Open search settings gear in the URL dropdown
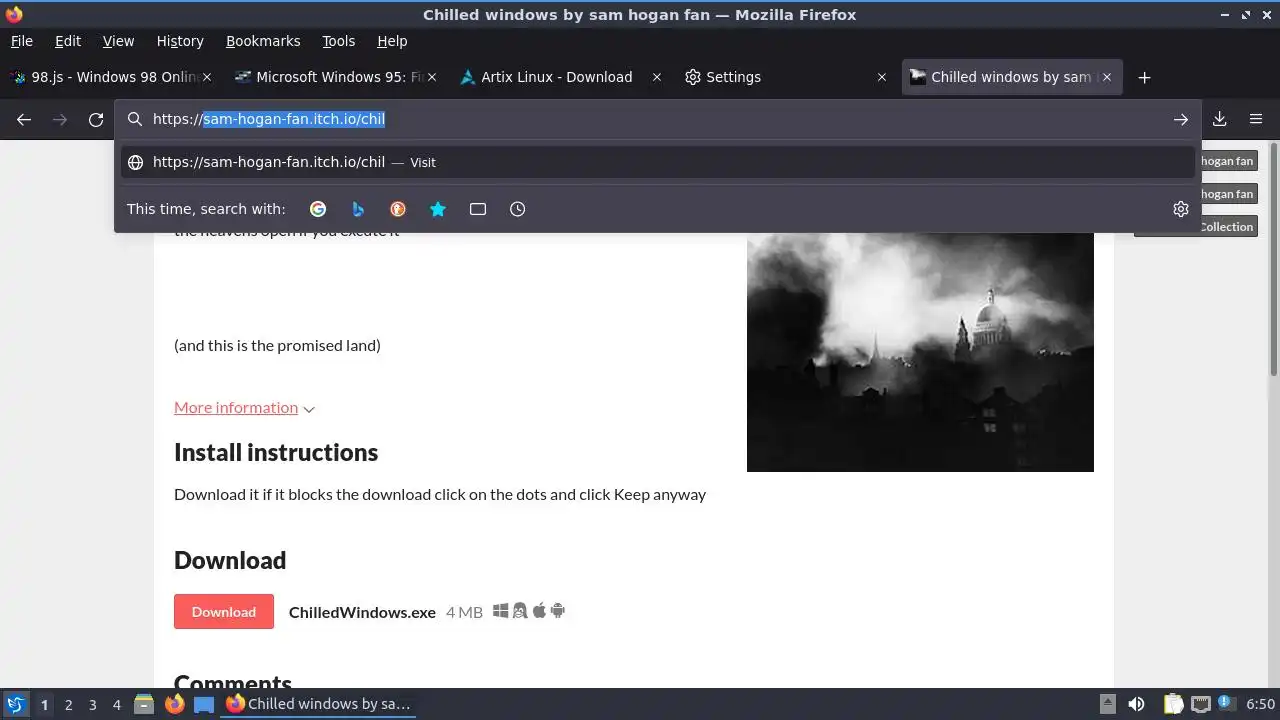 tap(1181, 209)
